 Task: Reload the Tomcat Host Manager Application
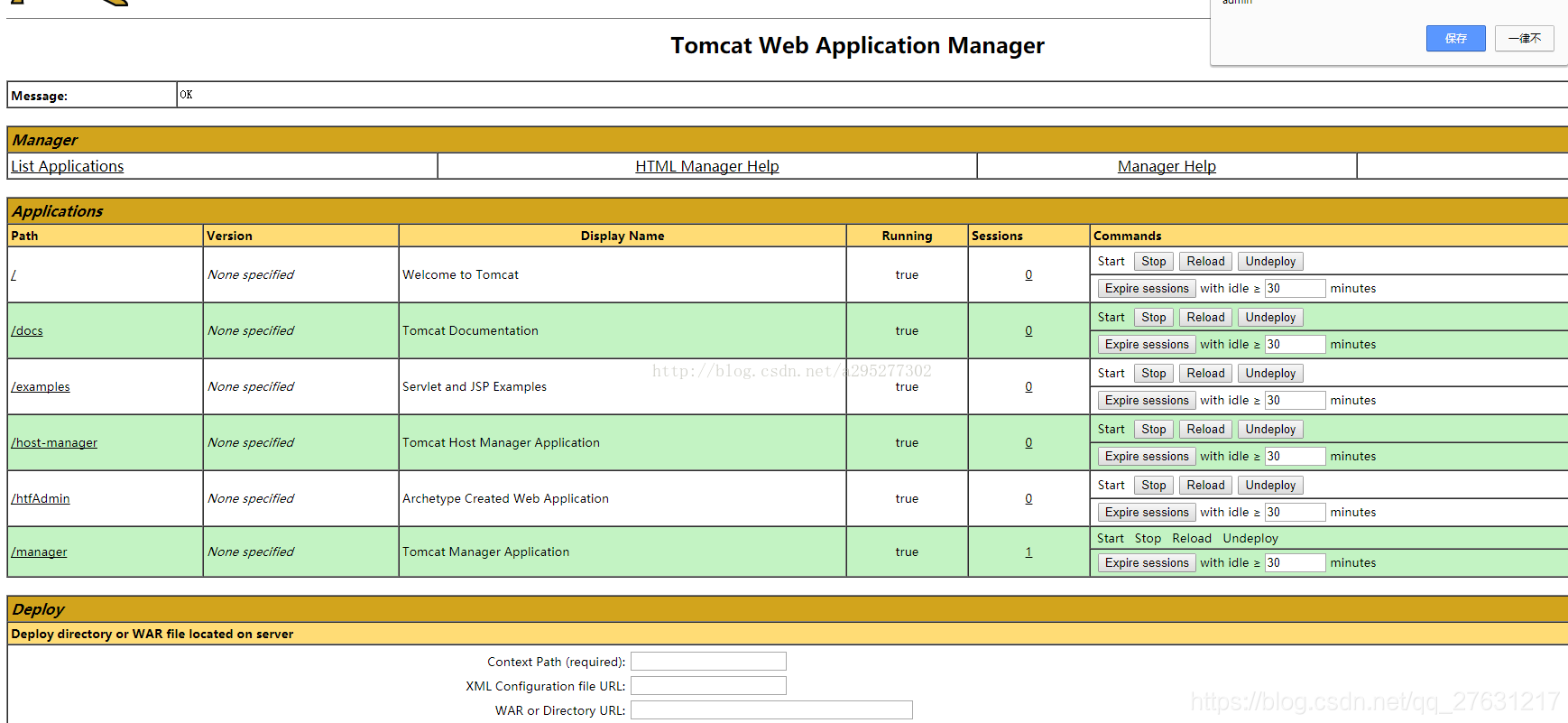pyautogui.click(x=1205, y=430)
